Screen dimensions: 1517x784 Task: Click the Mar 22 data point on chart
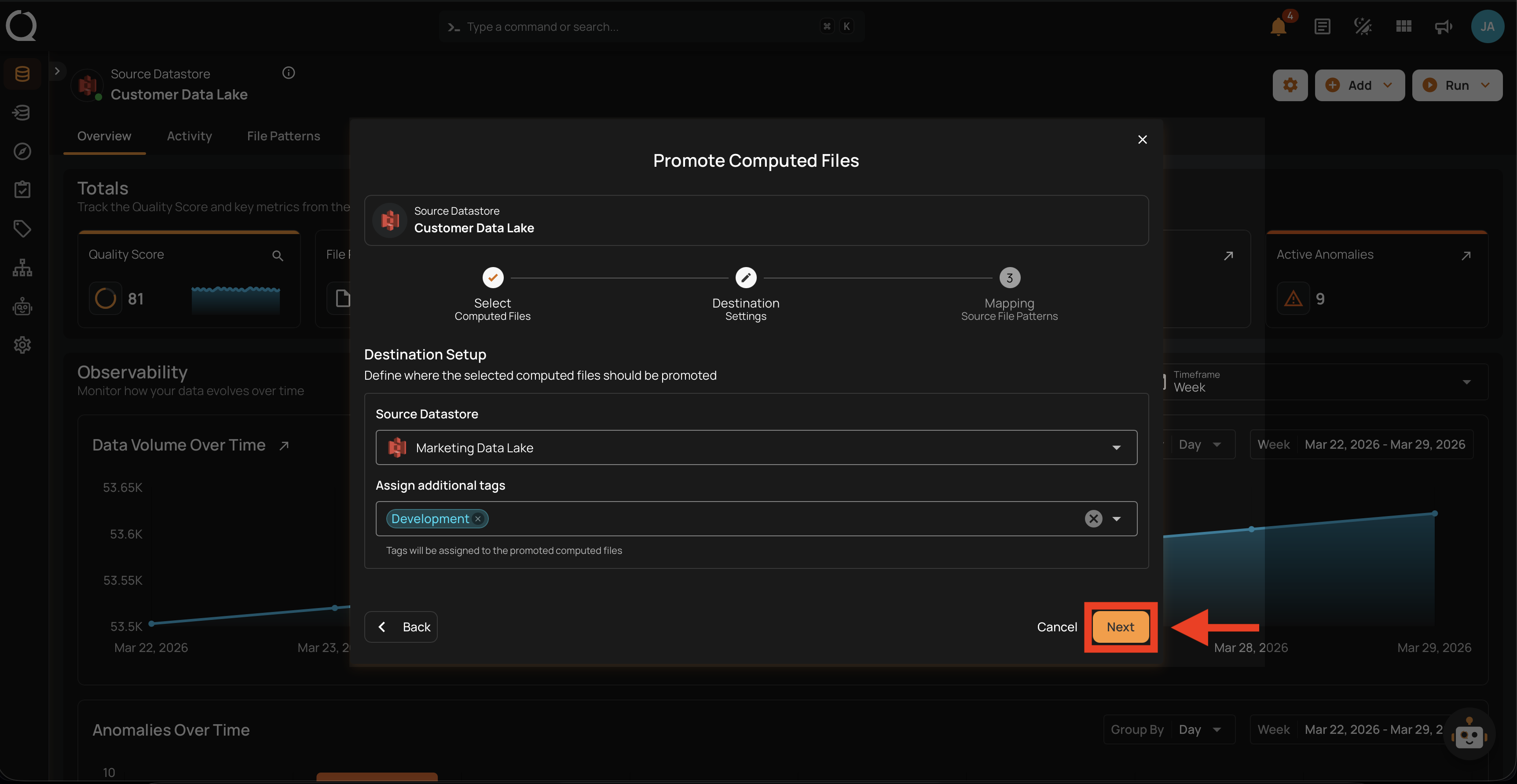coord(151,623)
